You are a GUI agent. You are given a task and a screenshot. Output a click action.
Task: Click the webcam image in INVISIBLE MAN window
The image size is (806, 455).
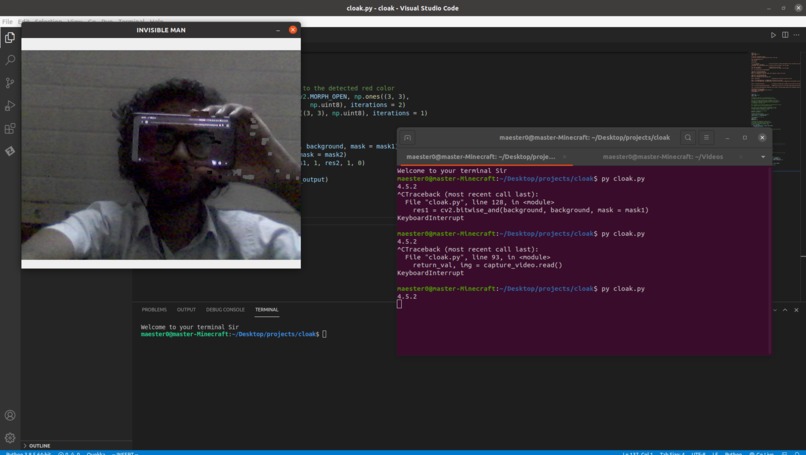[161, 155]
